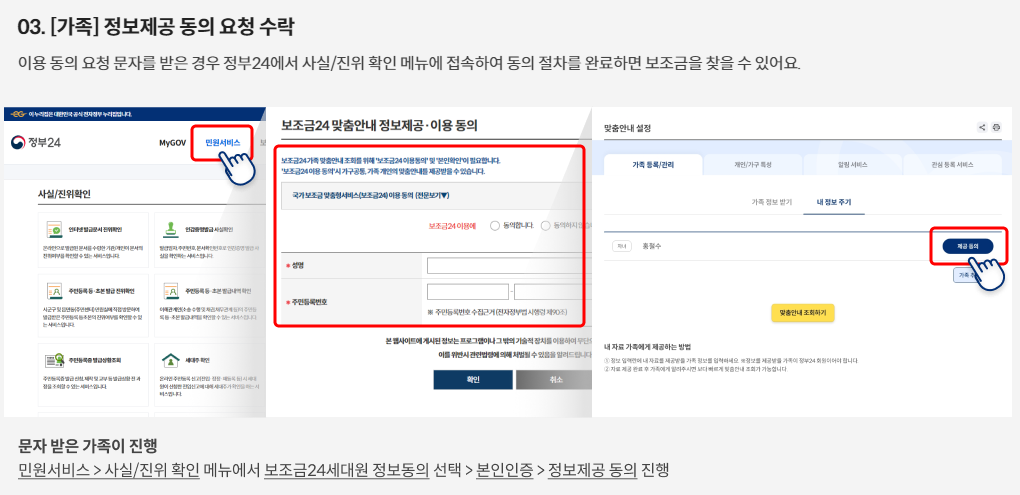The width and height of the screenshot is (1020, 495).
Task: Select the 동의합니다 radio button
Action: pos(494,226)
